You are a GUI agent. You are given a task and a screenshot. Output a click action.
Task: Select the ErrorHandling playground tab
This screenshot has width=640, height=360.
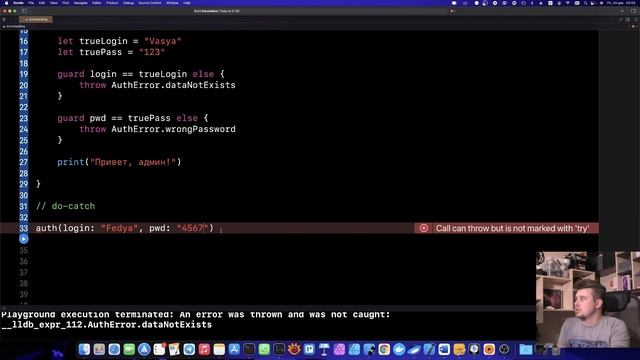tap(36, 19)
